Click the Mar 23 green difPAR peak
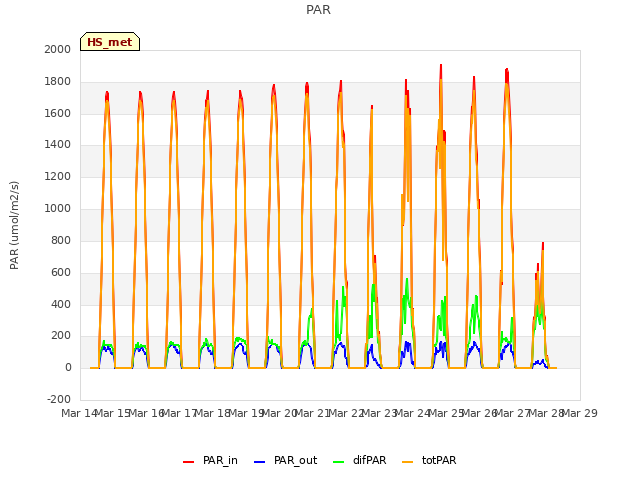This screenshot has width=640, height=480. (373, 287)
